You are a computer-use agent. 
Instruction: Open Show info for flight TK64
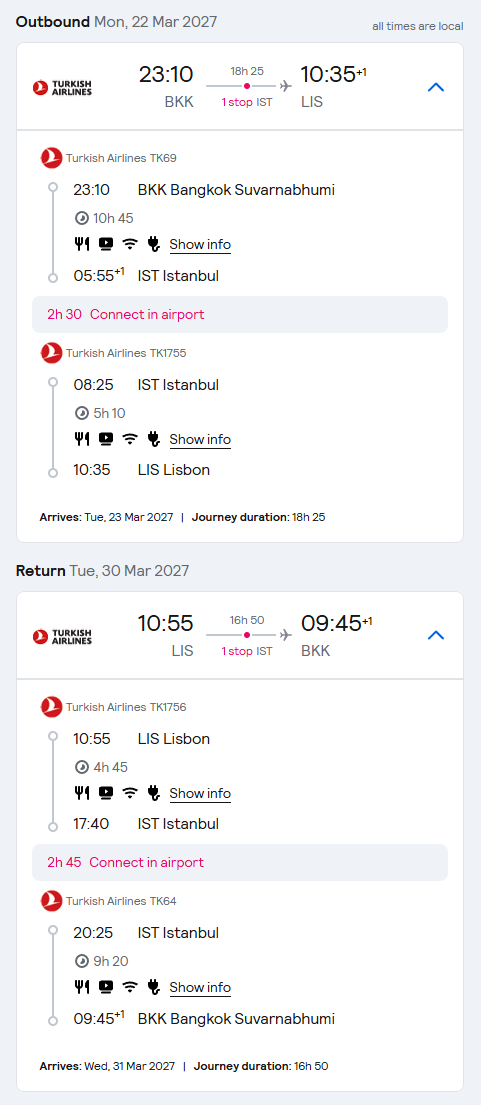tap(200, 987)
